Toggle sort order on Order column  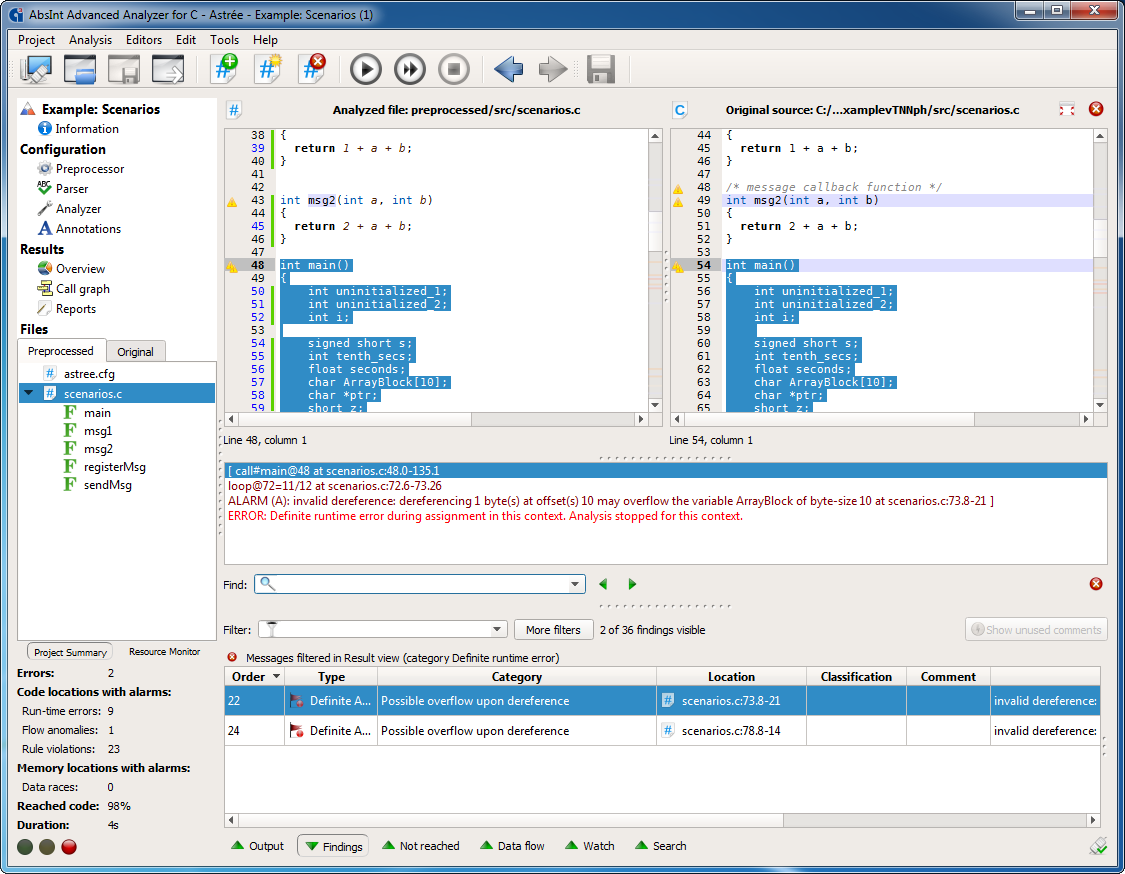[256, 677]
